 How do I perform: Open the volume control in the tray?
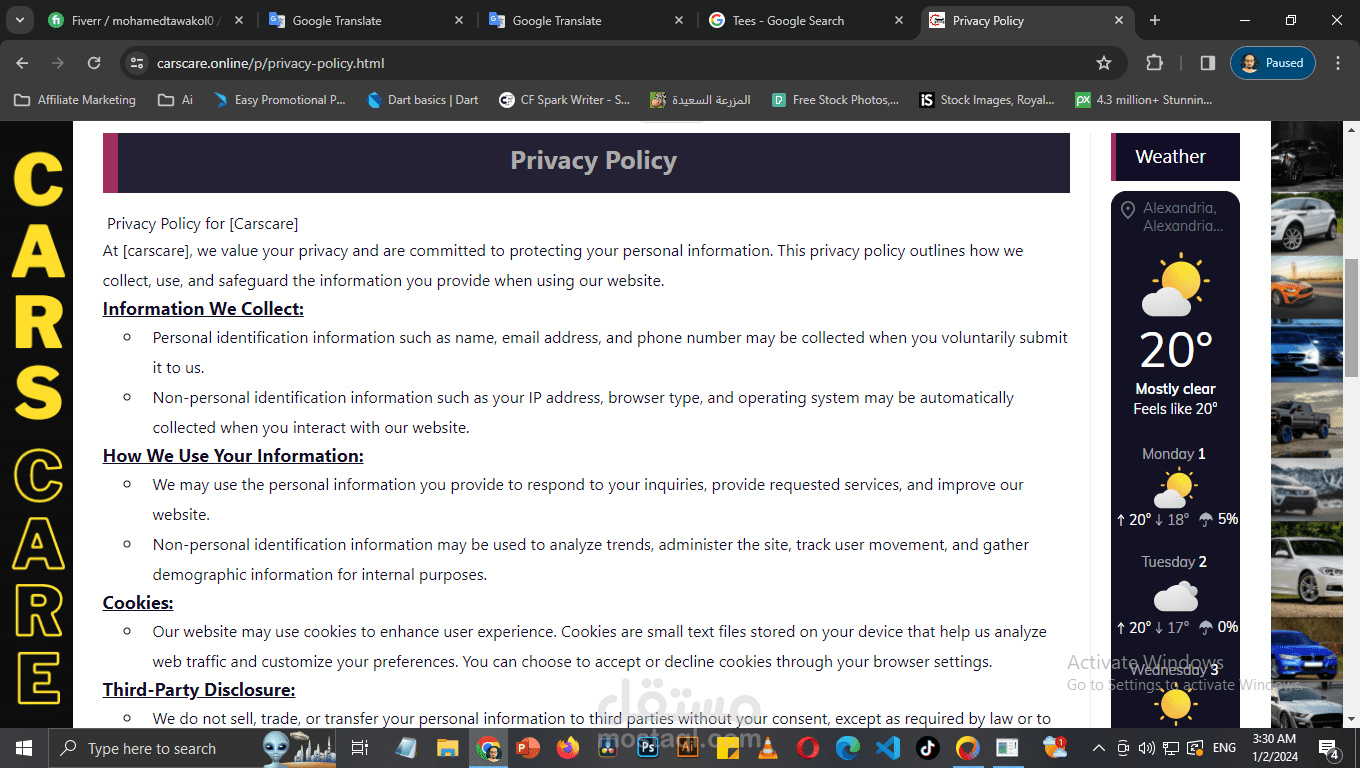coord(1146,748)
